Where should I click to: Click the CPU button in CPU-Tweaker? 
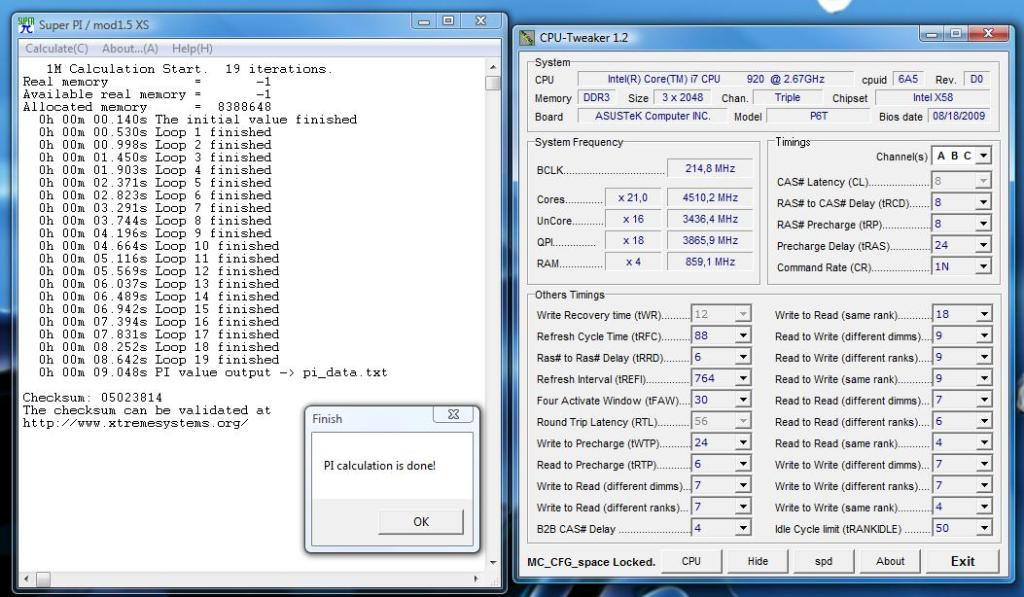pyautogui.click(x=691, y=561)
